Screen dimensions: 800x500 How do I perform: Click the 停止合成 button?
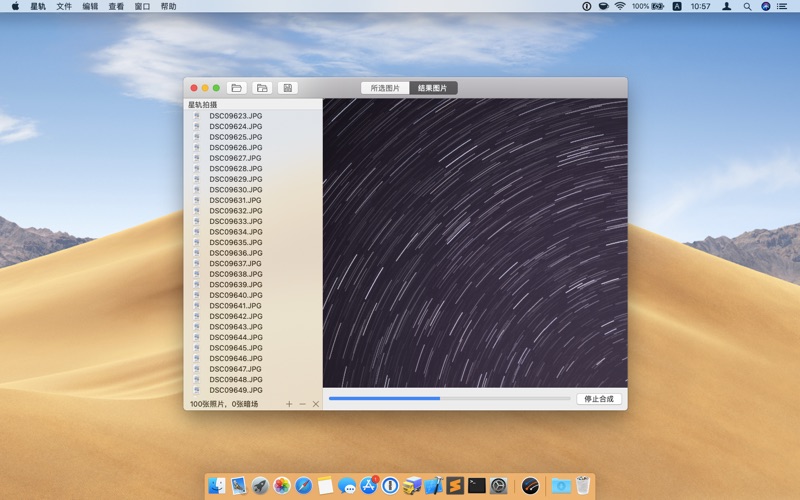point(599,399)
